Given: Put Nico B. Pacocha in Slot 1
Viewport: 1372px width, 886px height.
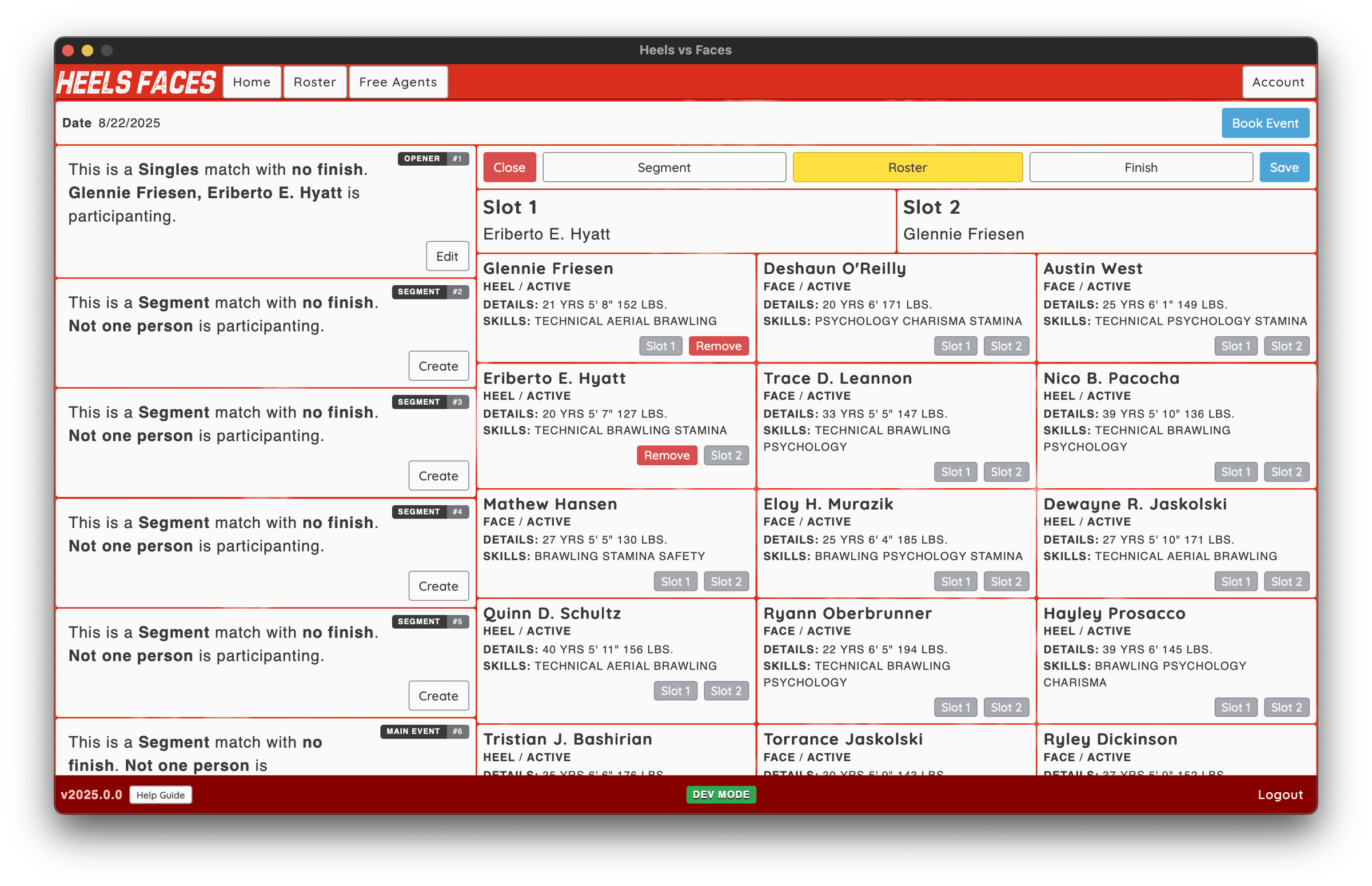Looking at the screenshot, I should (x=1236, y=472).
